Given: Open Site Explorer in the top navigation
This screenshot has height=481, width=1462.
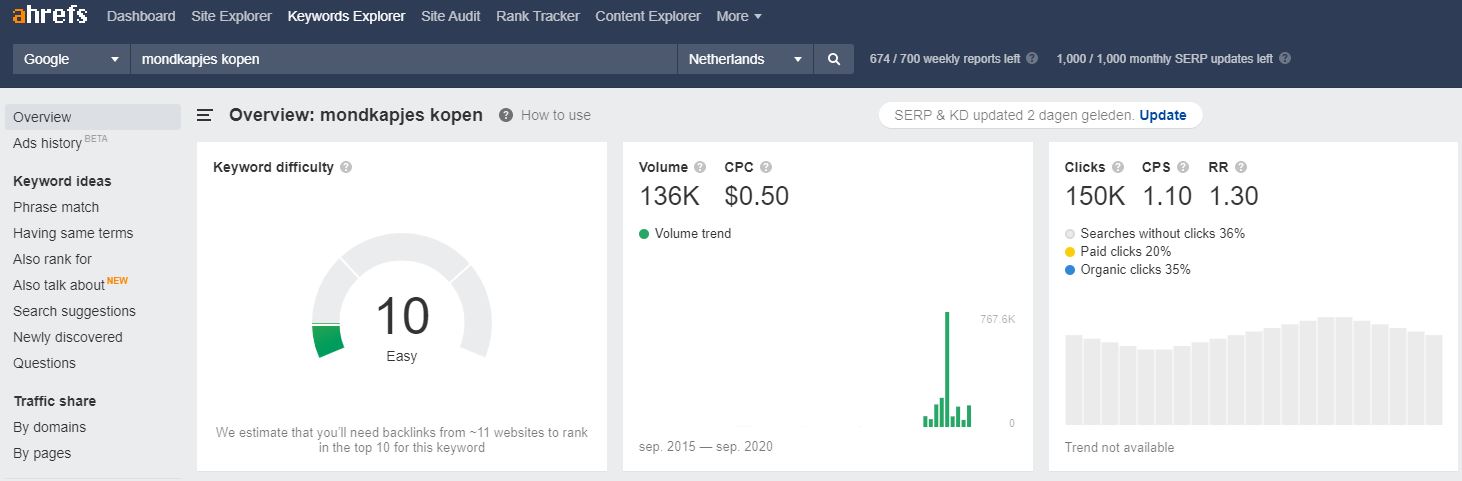Looking at the screenshot, I should point(231,16).
